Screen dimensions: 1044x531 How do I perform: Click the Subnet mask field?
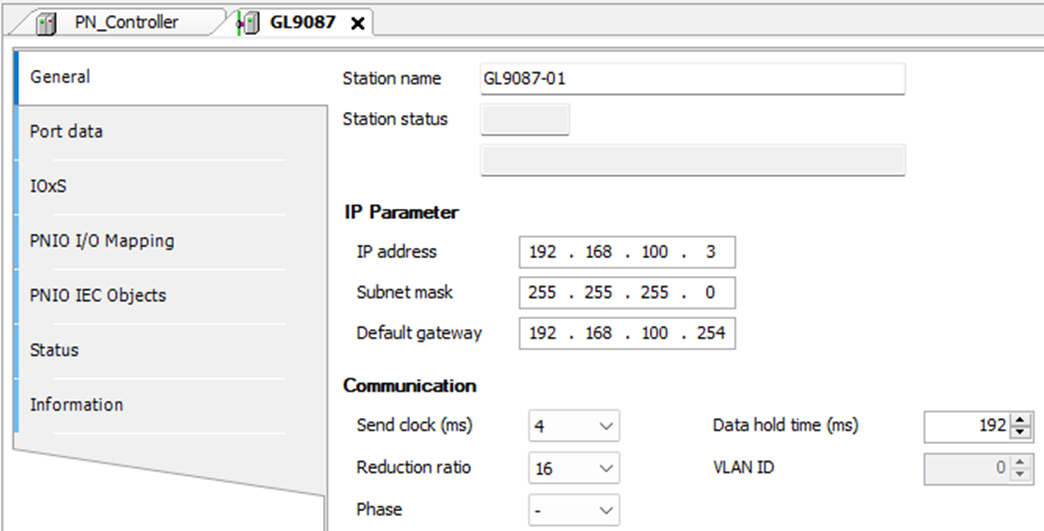point(627,293)
